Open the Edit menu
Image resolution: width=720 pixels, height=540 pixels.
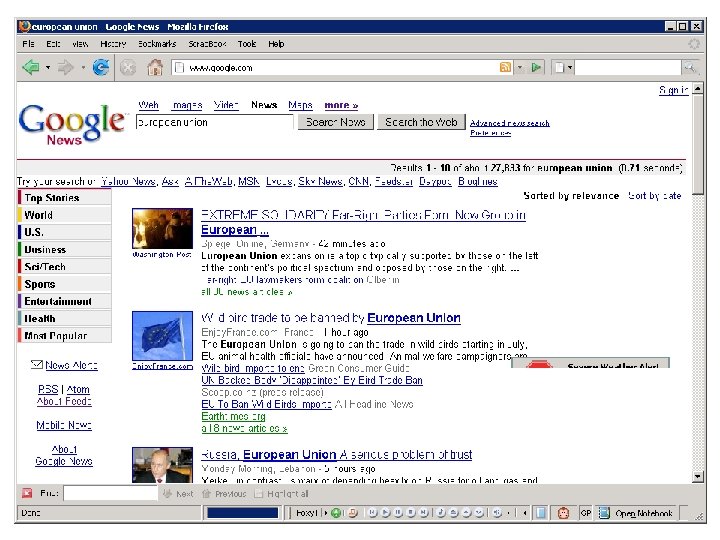[x=53, y=44]
